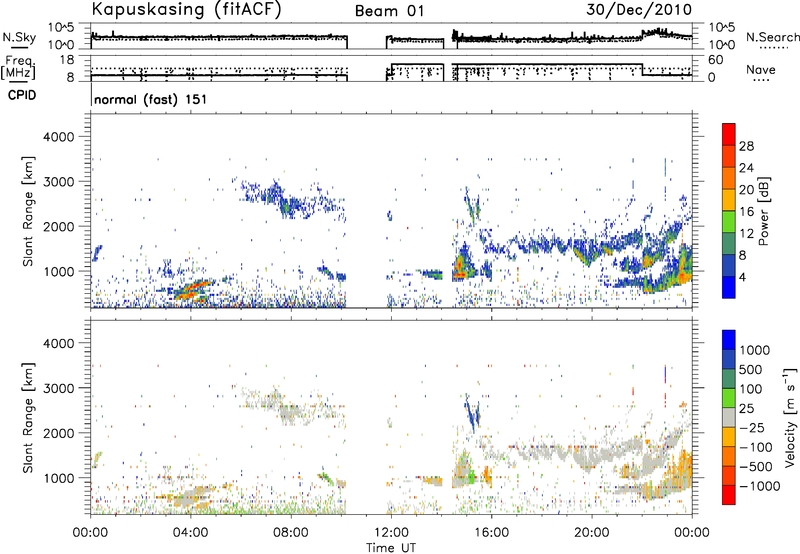800x554 pixels.
Task: Click the date 30/Dec/2010
Action: [639, 10]
